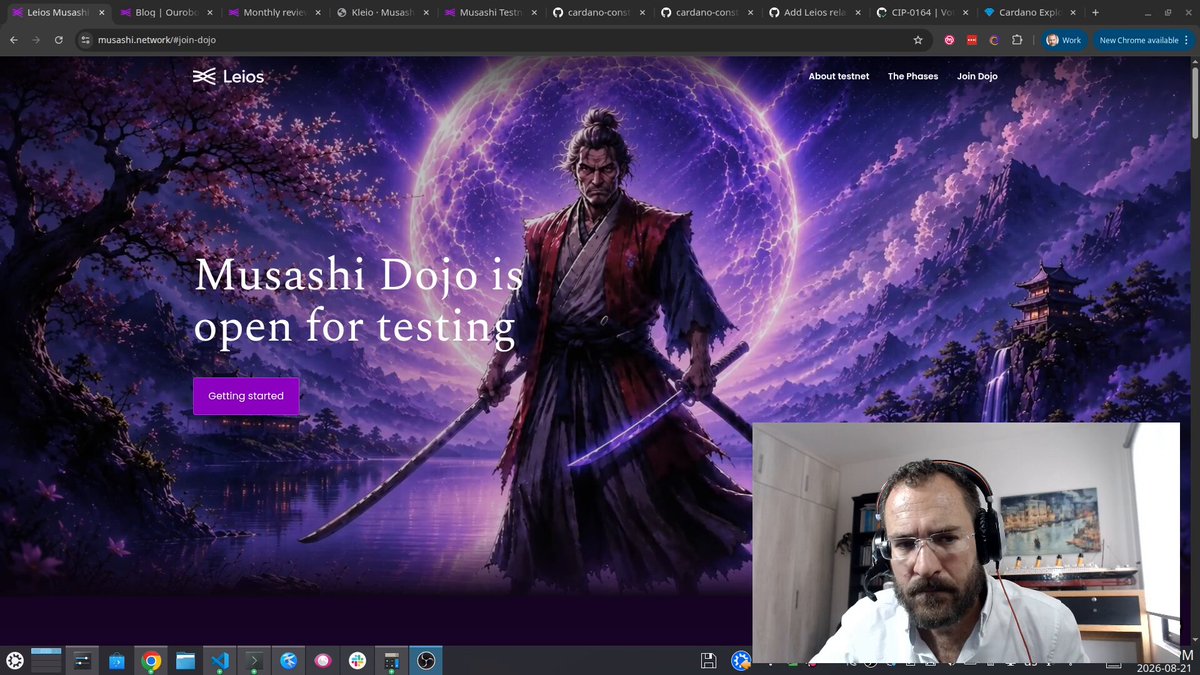The image size is (1200, 675).
Task: Click the Getting started button
Action: 246,396
